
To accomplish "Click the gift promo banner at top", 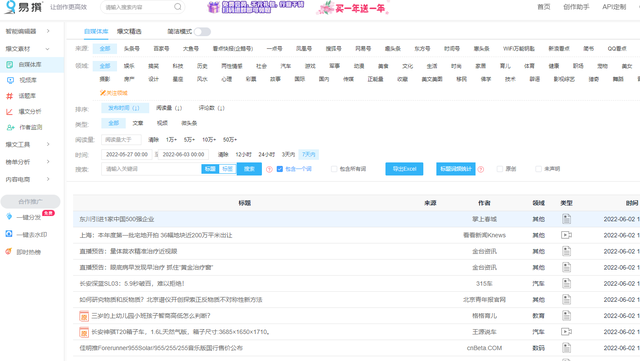I will (256, 7).
